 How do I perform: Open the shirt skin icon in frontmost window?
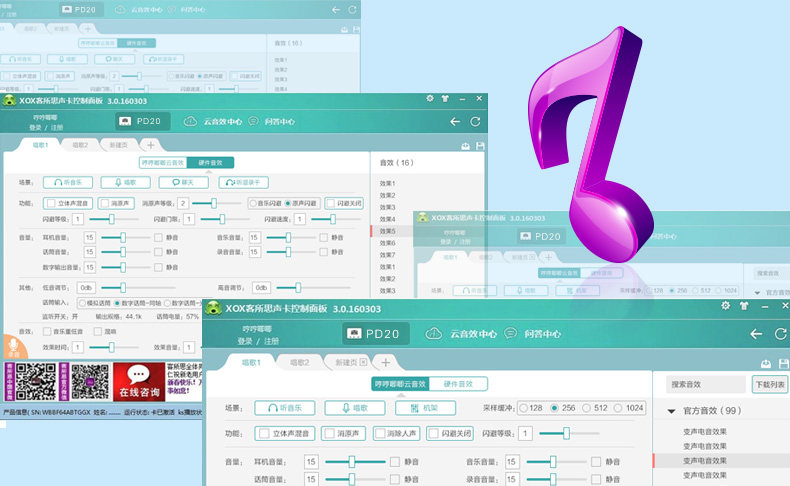click(x=744, y=306)
